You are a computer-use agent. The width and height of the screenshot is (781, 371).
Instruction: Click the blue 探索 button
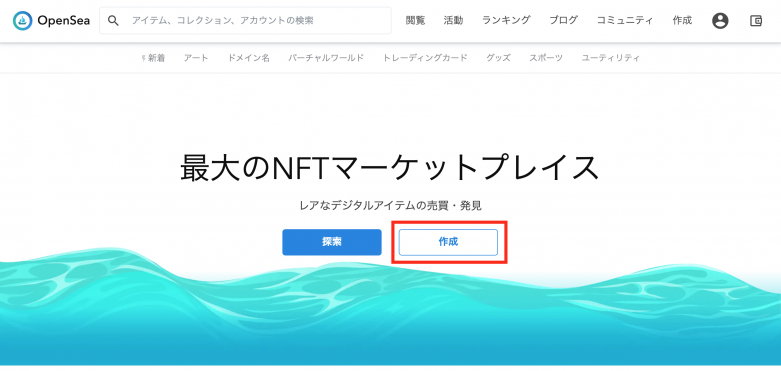332,243
